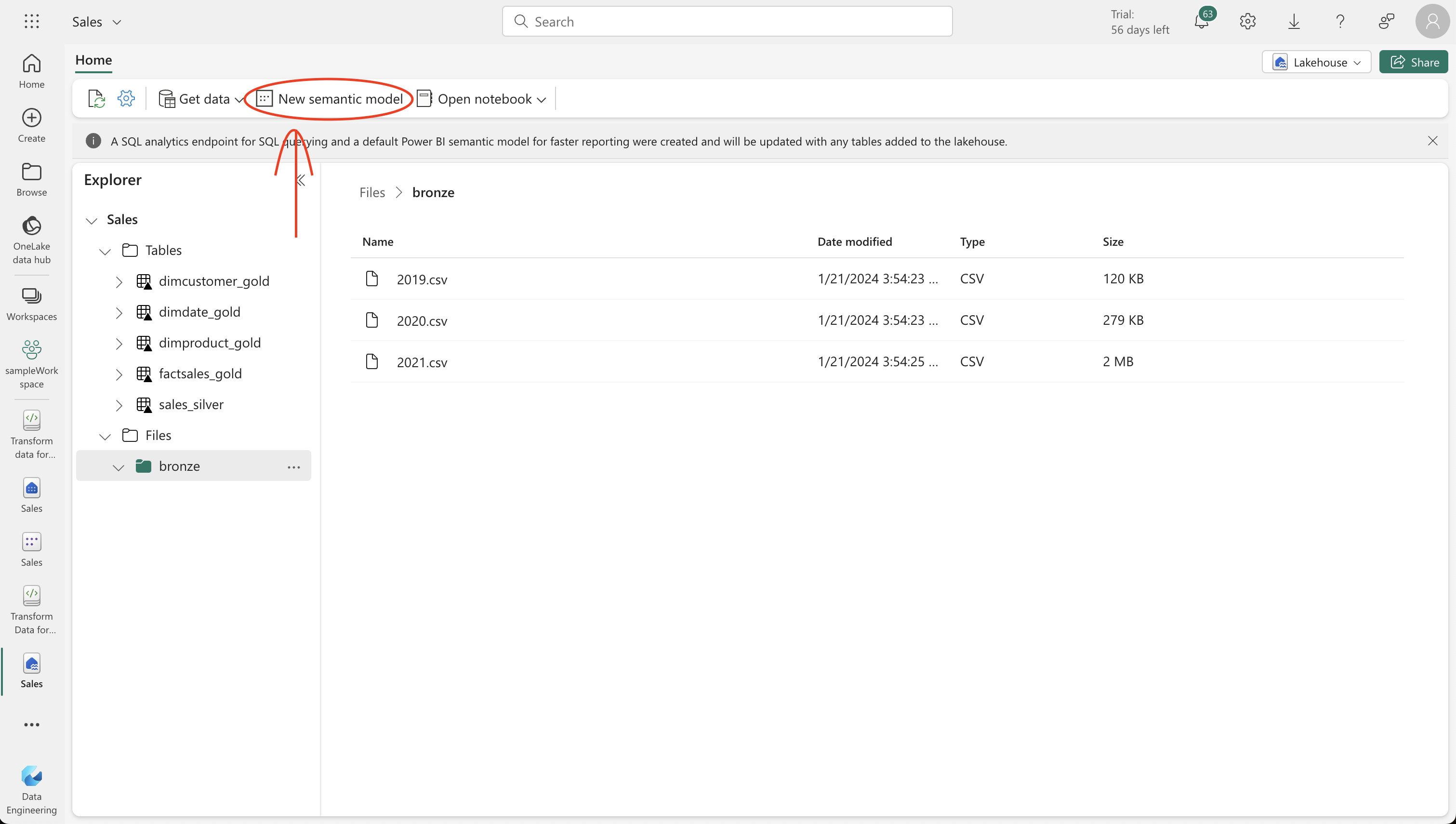Image resolution: width=1456 pixels, height=824 pixels.
Task: Open the Sales semantic model sidebar item
Action: [32, 549]
